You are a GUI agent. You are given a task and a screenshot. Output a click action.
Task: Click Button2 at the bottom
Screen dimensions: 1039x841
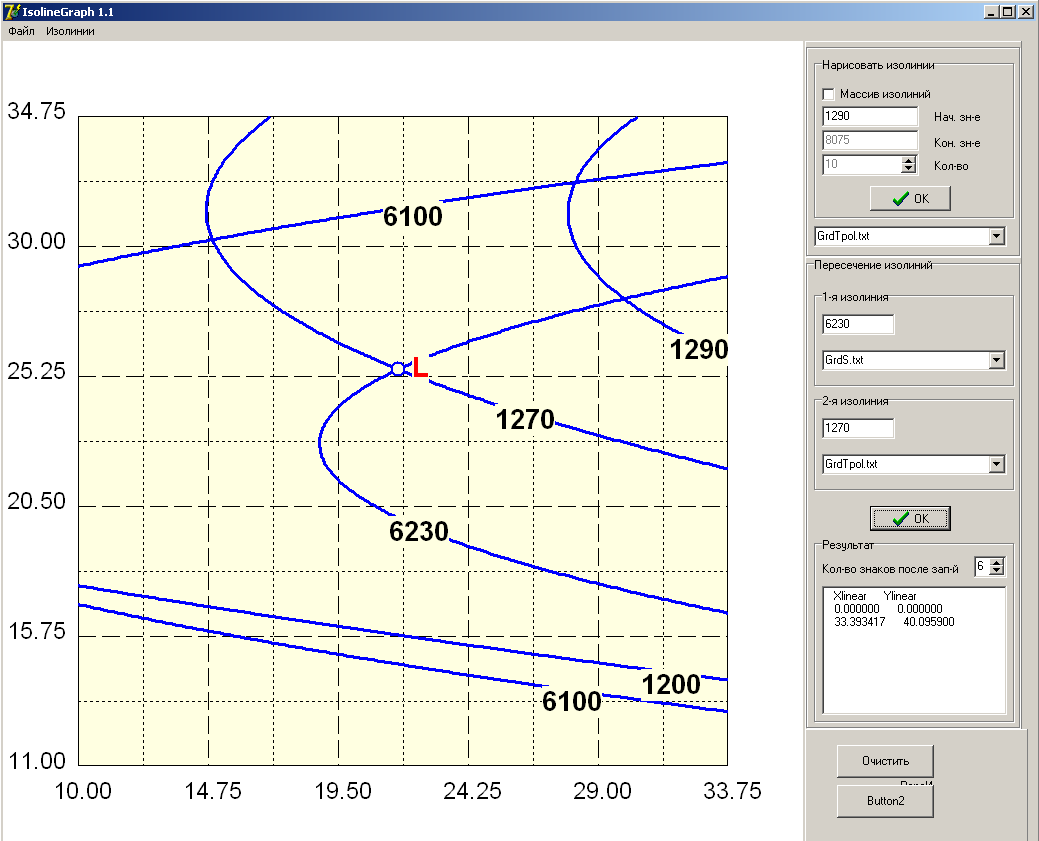(x=885, y=801)
